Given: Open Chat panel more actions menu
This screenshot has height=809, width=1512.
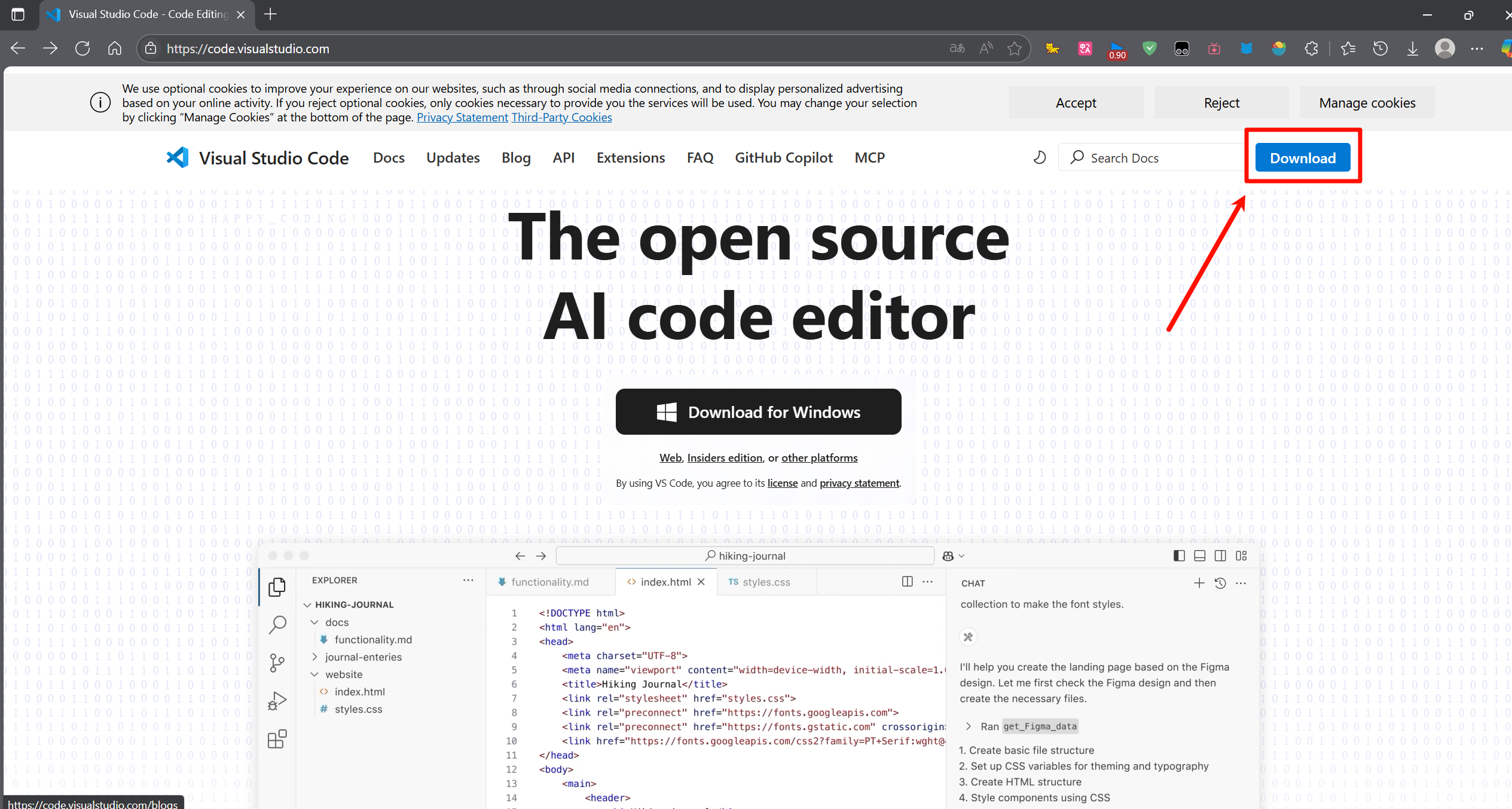Looking at the screenshot, I should (1241, 583).
